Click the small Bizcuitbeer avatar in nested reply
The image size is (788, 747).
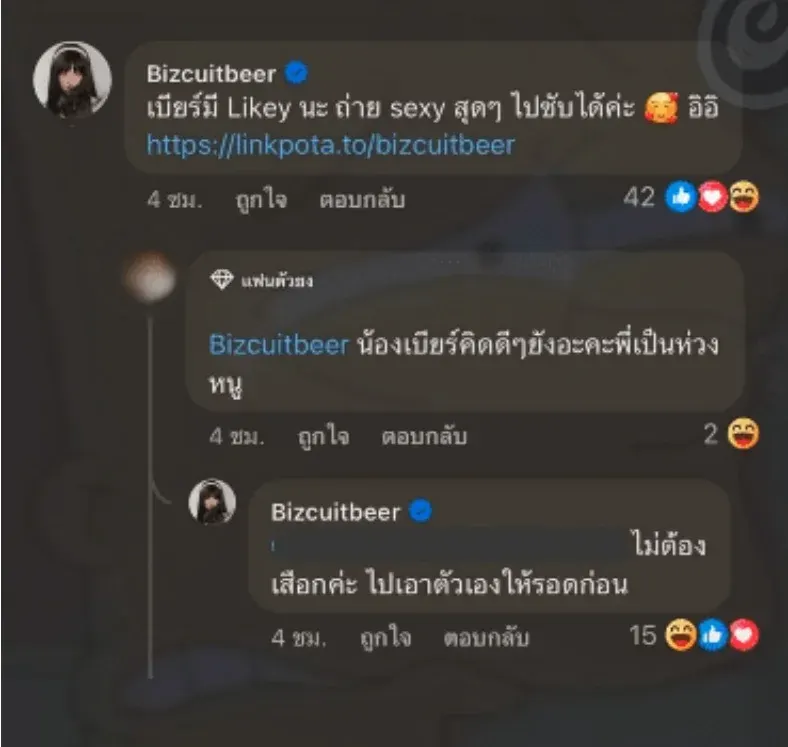click(212, 501)
